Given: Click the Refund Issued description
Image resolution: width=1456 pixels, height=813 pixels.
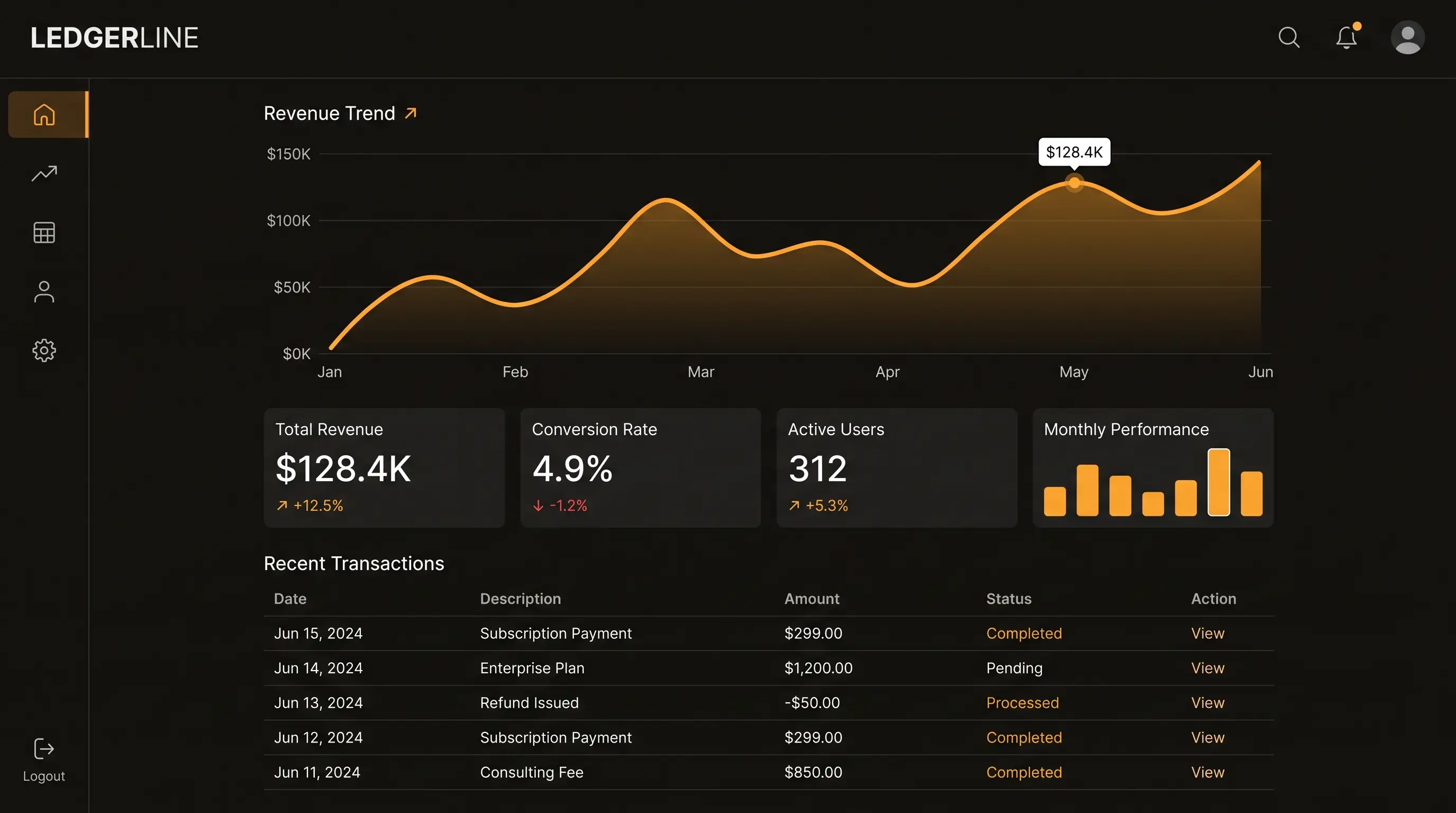Looking at the screenshot, I should click(x=529, y=703).
